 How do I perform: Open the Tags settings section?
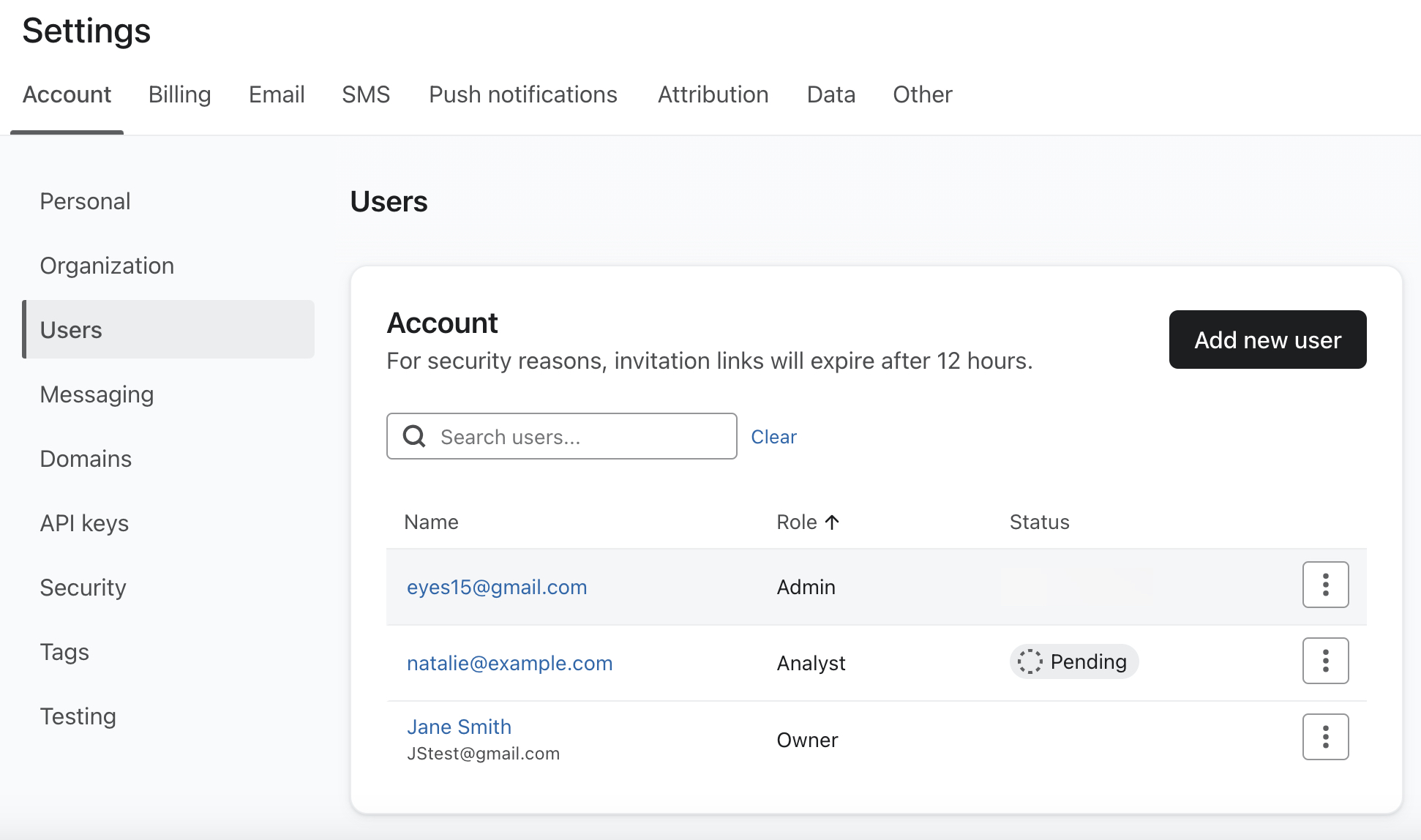[64, 651]
